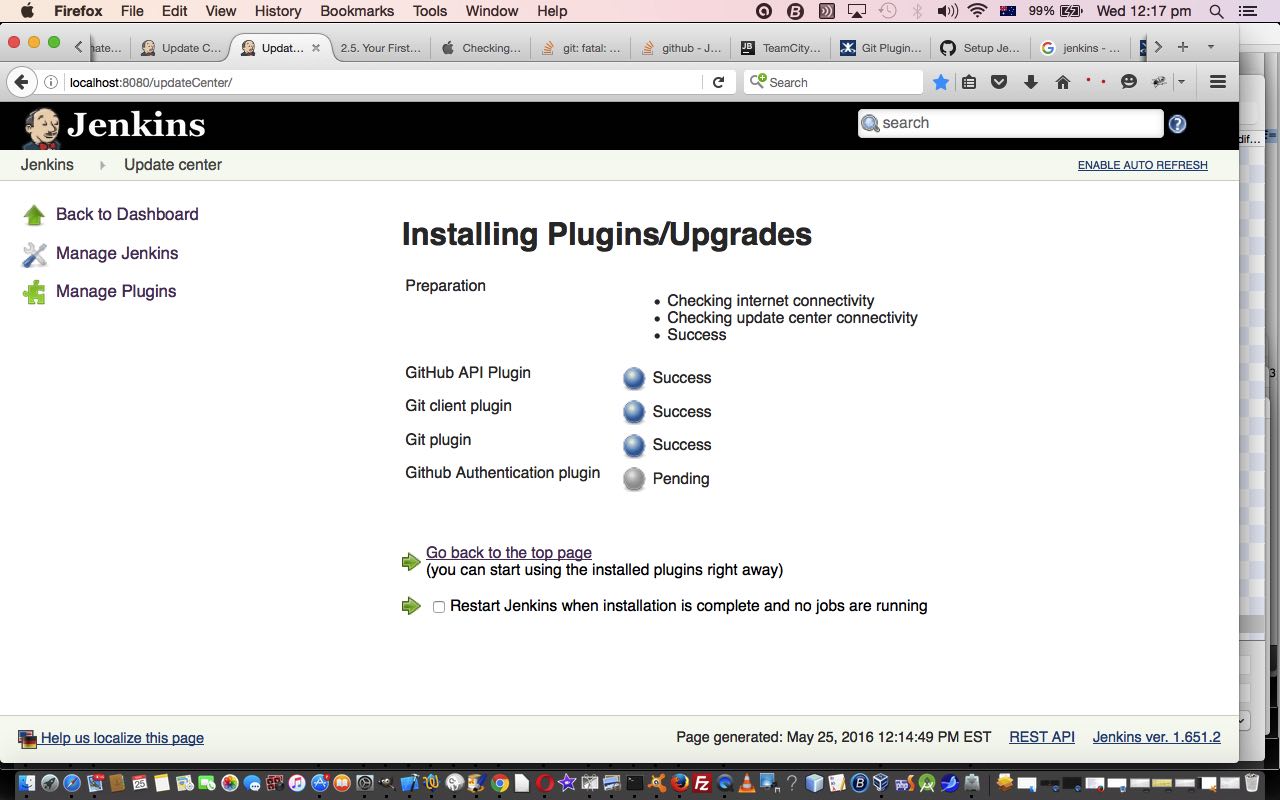Viewport: 1280px width, 800px height.
Task: Click the Pocket icon in Firefox toolbar
Action: point(999,82)
